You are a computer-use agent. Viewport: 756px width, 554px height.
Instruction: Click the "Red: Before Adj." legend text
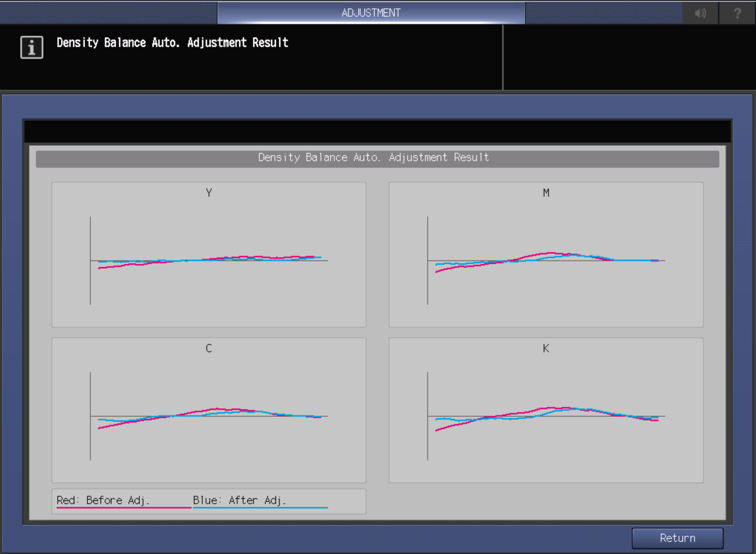pyautogui.click(x=103, y=499)
